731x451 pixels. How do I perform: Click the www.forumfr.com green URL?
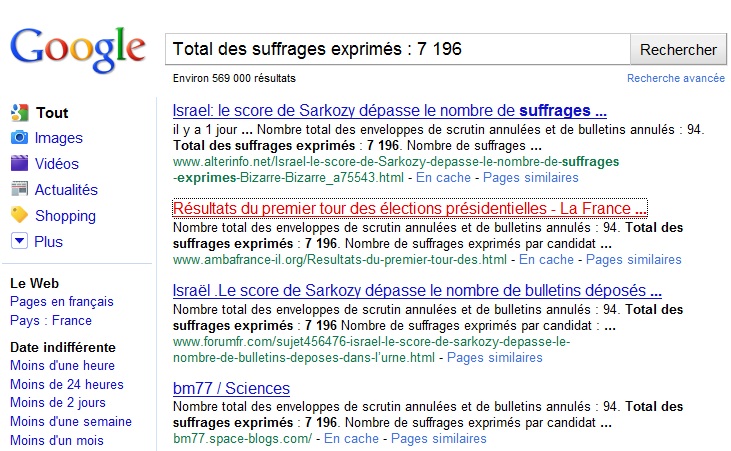point(371,350)
